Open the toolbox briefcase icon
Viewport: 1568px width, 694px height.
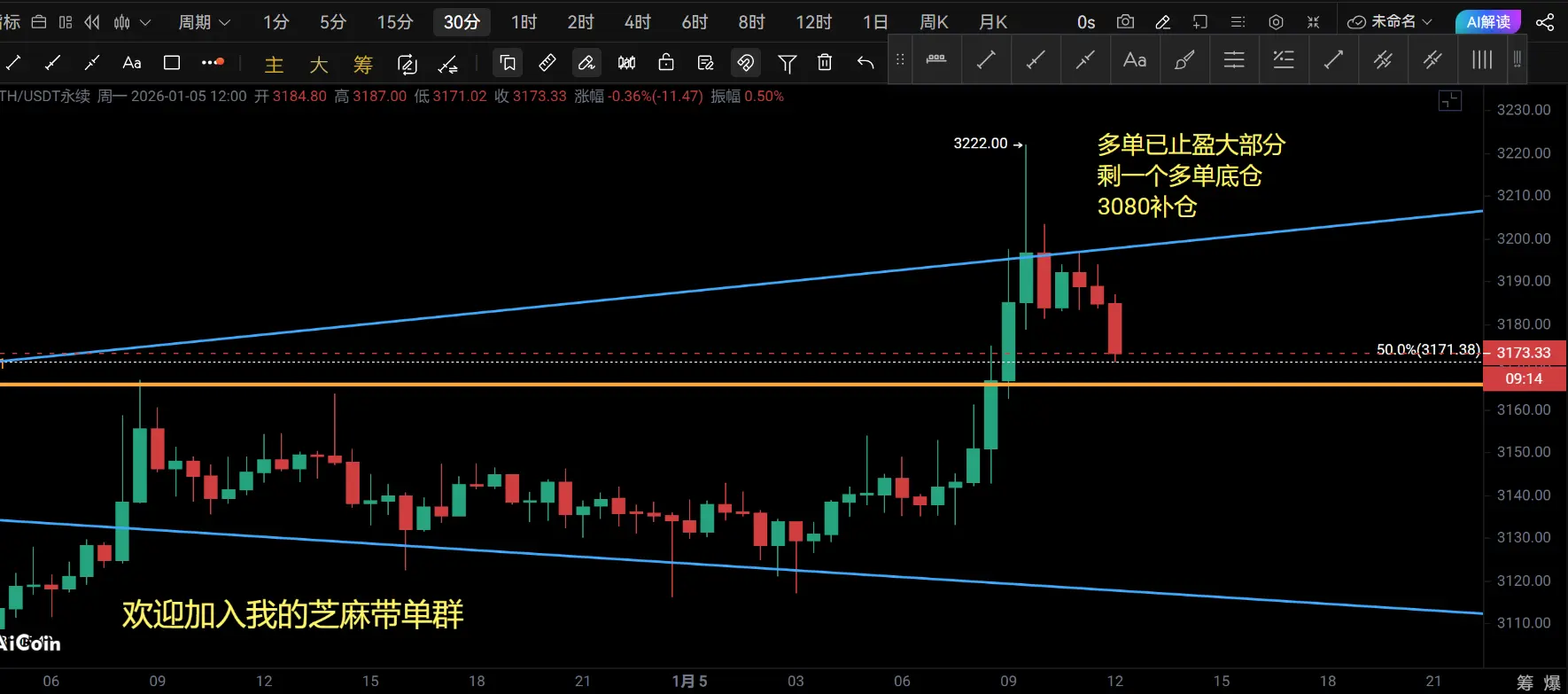pos(39,22)
